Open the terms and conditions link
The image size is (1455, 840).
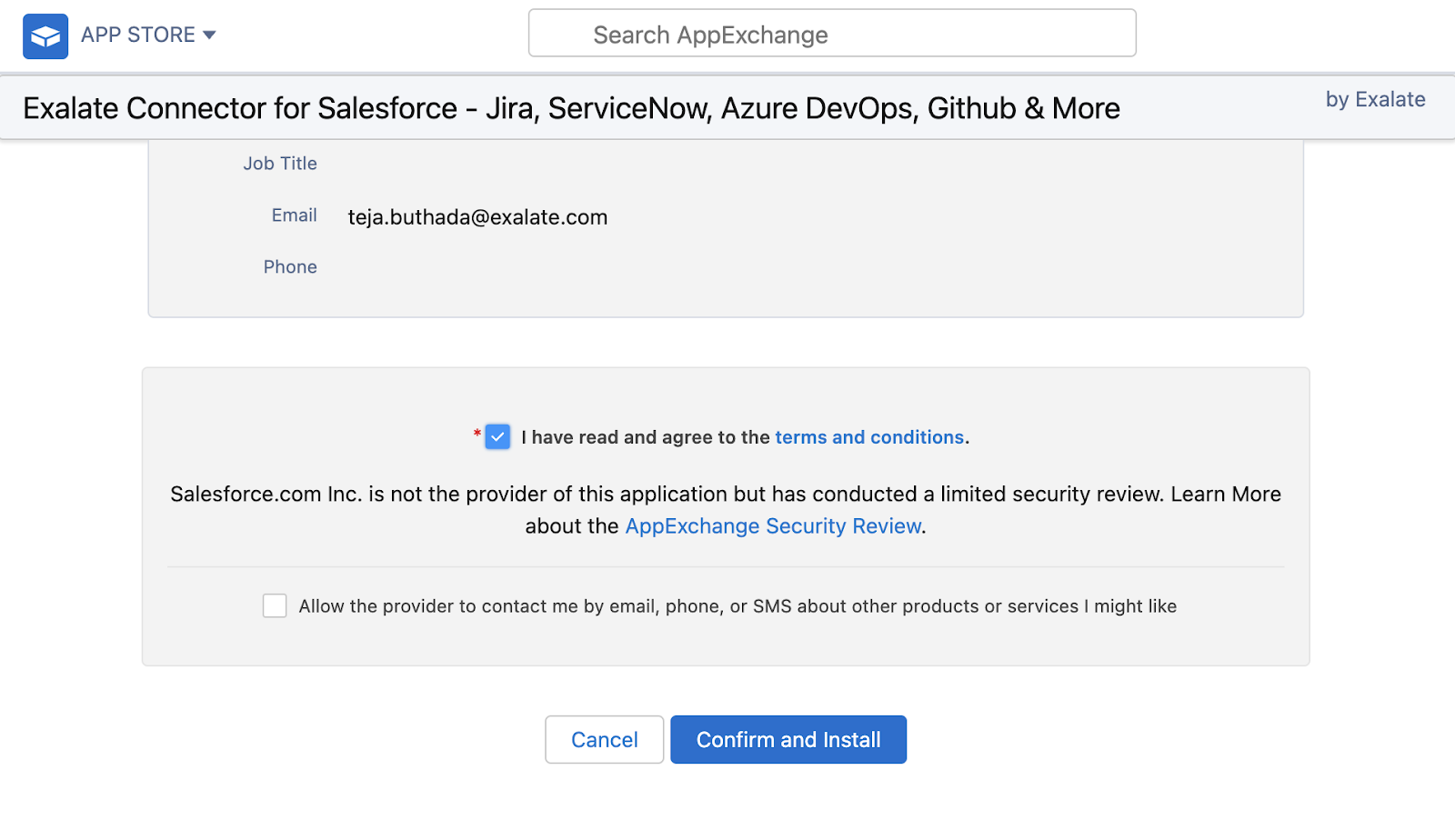pos(868,437)
